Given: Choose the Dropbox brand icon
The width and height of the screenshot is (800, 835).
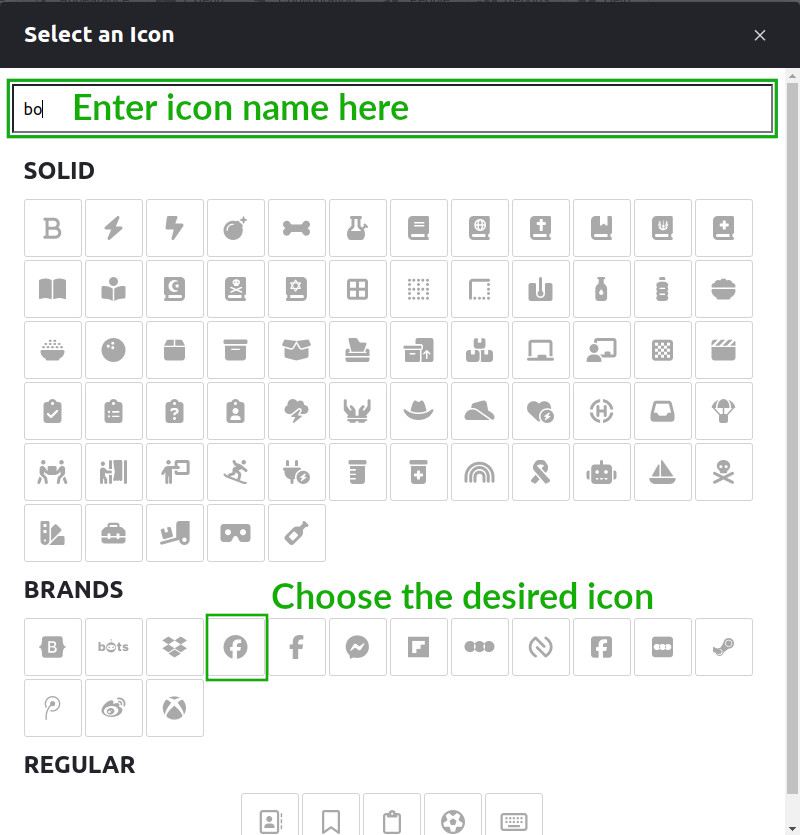Looking at the screenshot, I should pos(175,647).
